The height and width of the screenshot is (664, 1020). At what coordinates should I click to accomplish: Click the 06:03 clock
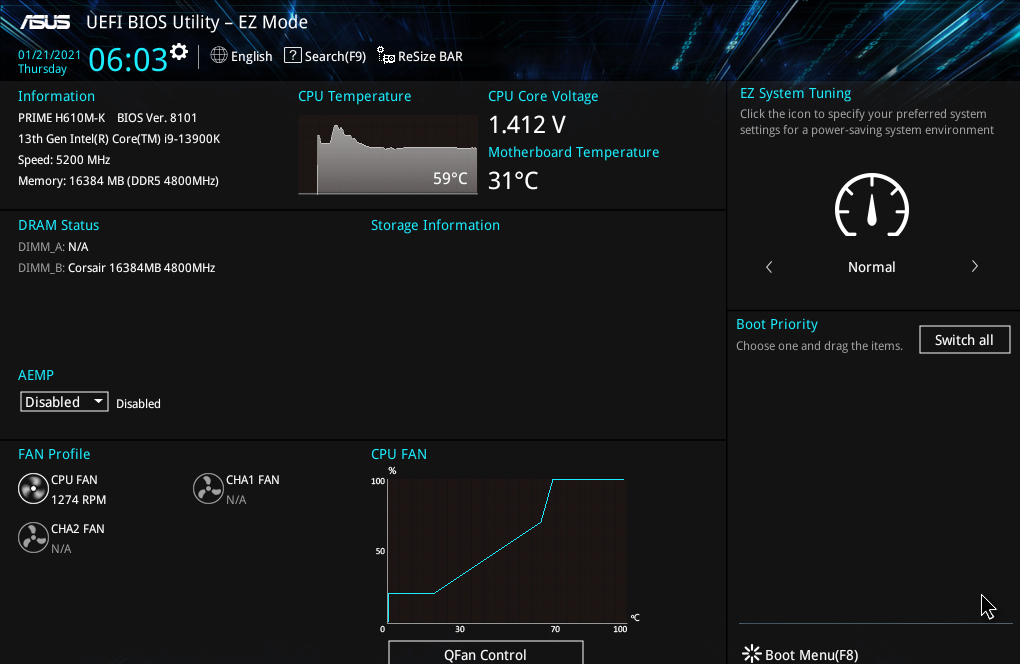128,60
